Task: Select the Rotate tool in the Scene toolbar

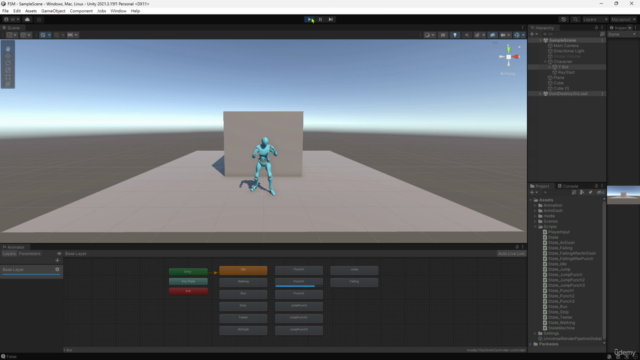Action: 8,63
